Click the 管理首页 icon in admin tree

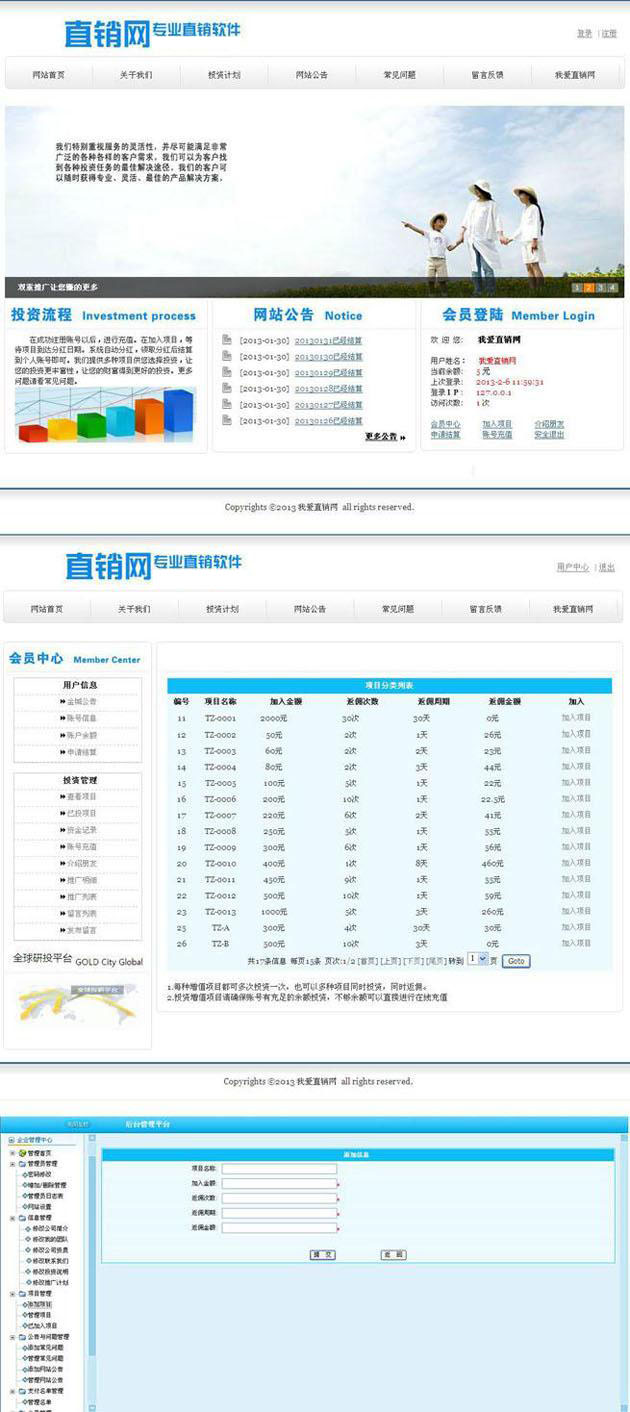[22, 1152]
